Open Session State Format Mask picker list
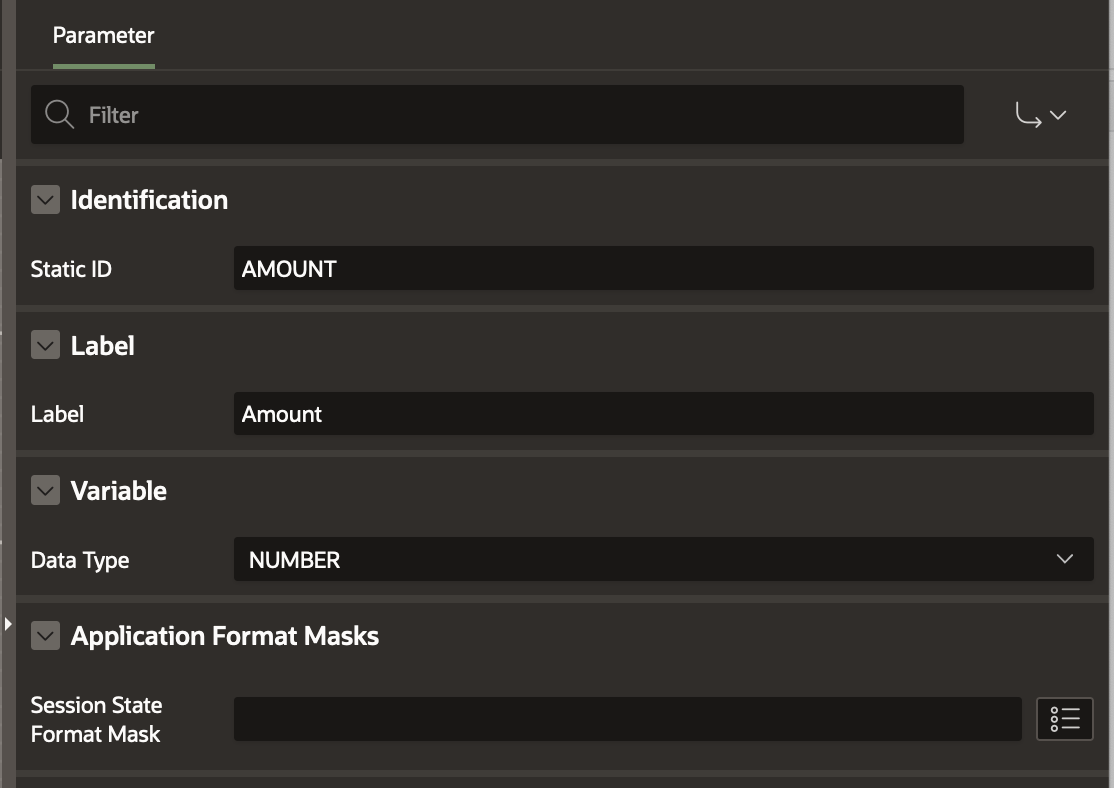1114x788 pixels. coord(1065,719)
